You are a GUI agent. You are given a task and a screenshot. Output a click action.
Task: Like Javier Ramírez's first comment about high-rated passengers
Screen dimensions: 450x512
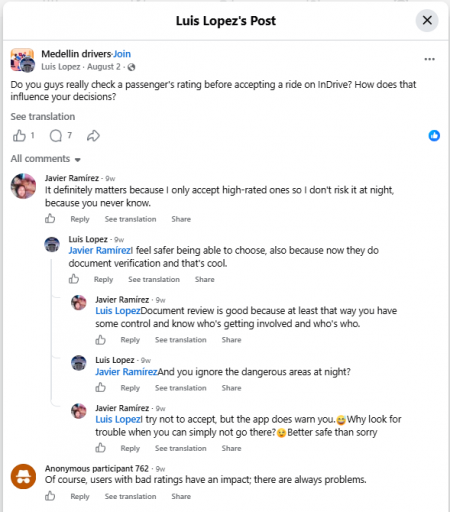point(50,219)
